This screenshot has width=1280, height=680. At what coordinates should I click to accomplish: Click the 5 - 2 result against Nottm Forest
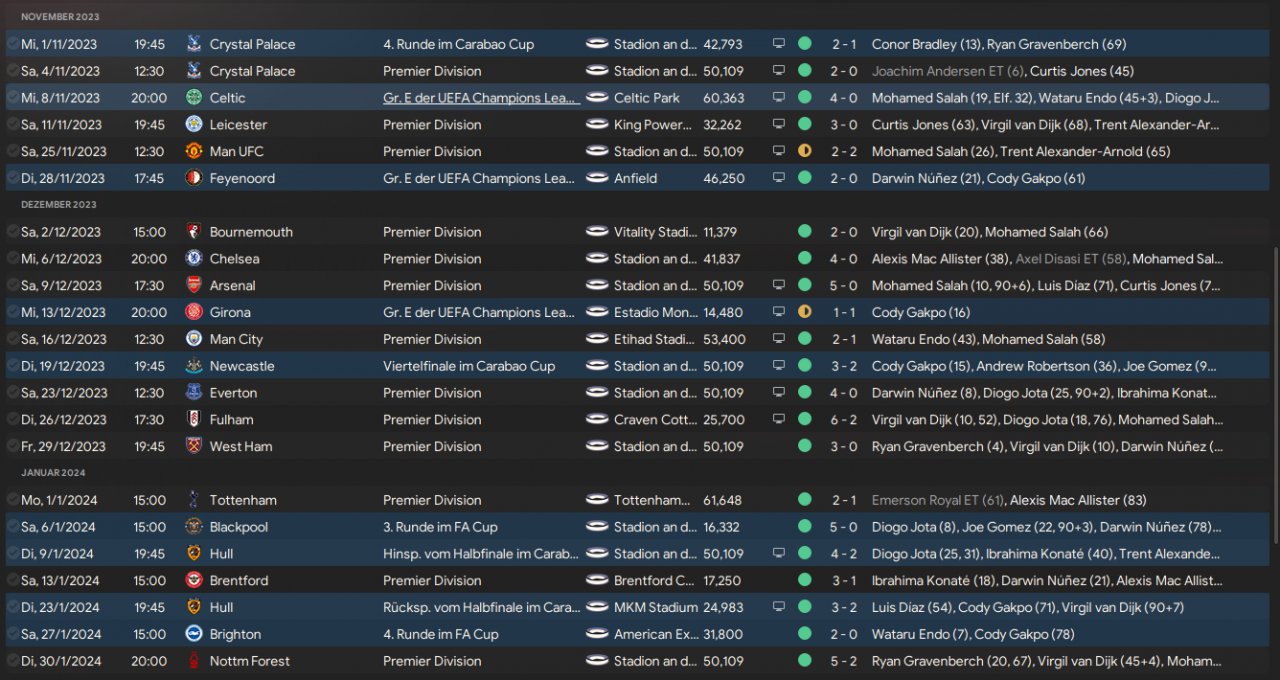click(844, 661)
